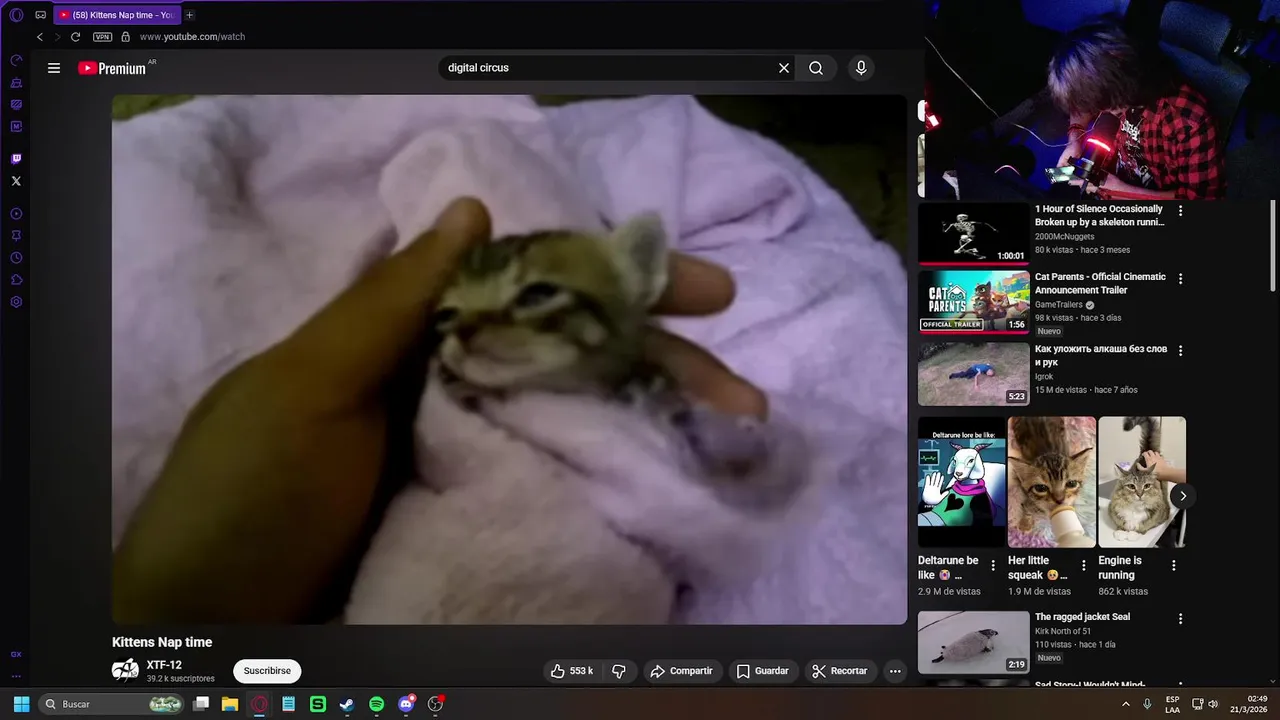Reload the YouTube page

75,37
